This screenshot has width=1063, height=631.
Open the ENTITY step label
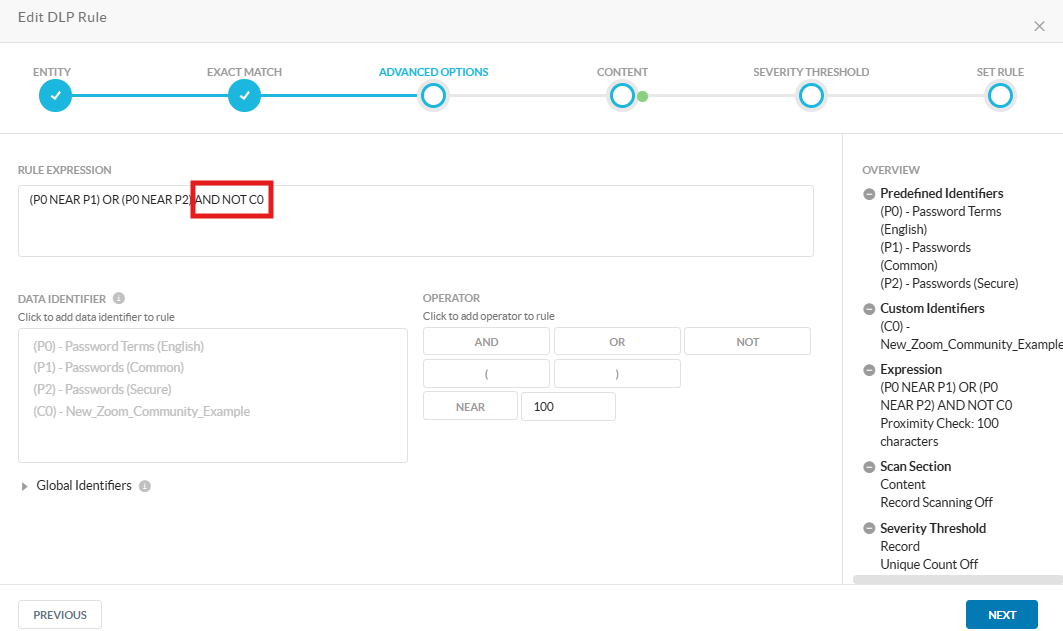point(52,72)
